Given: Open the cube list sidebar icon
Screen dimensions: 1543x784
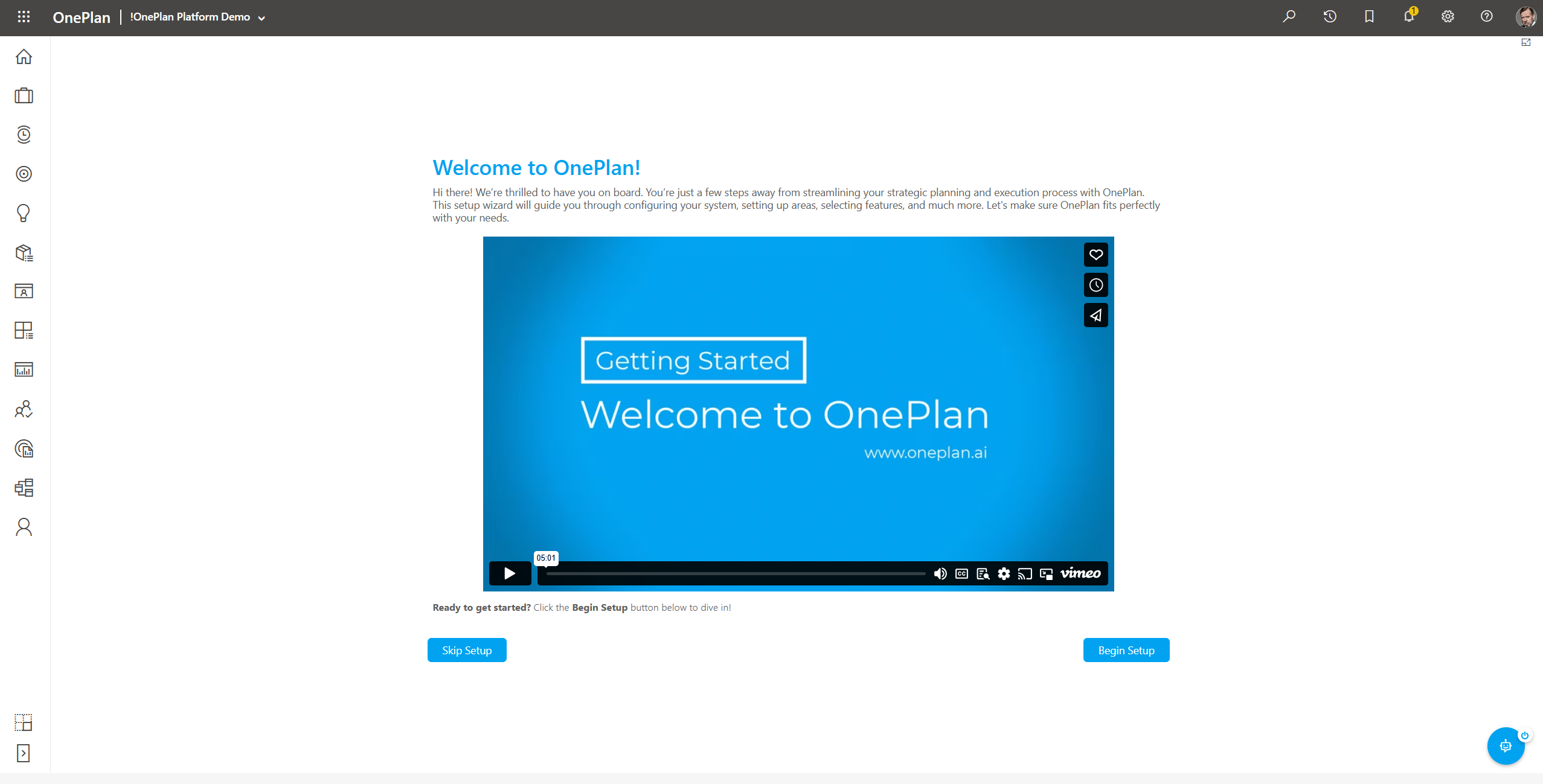Looking at the screenshot, I should click(24, 252).
